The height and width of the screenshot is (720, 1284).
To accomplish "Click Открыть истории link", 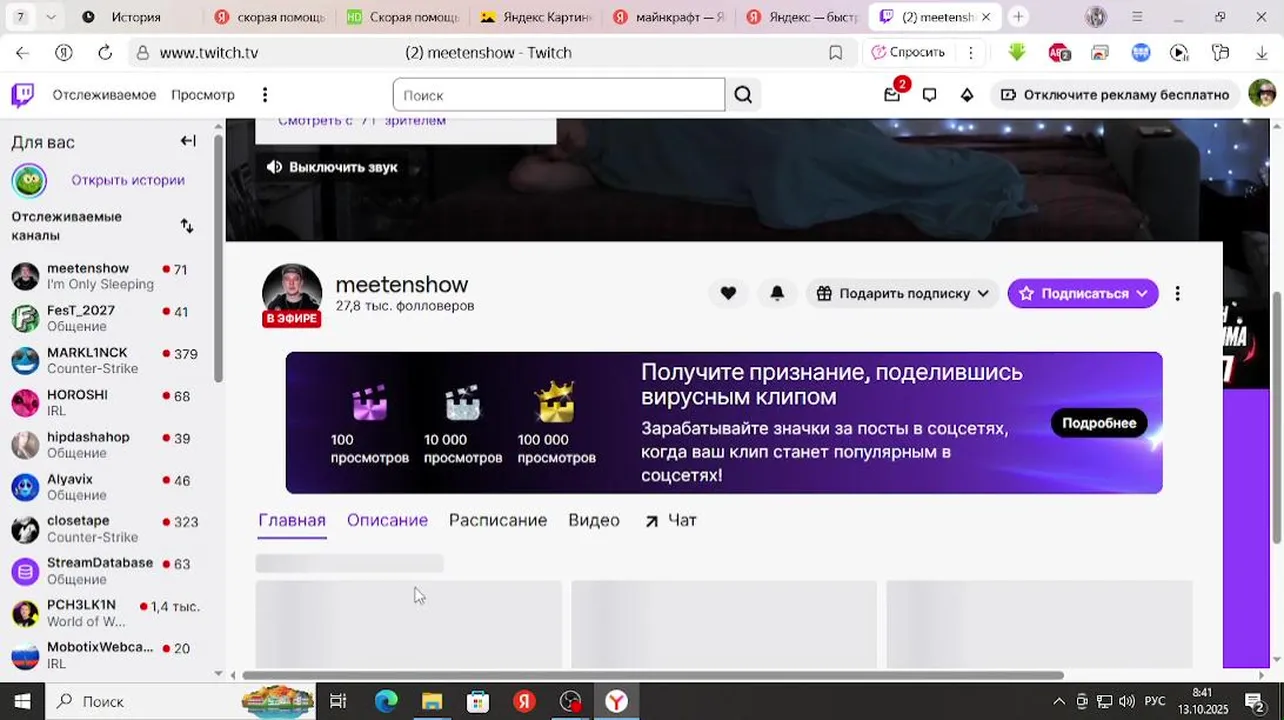I will click(x=128, y=181).
